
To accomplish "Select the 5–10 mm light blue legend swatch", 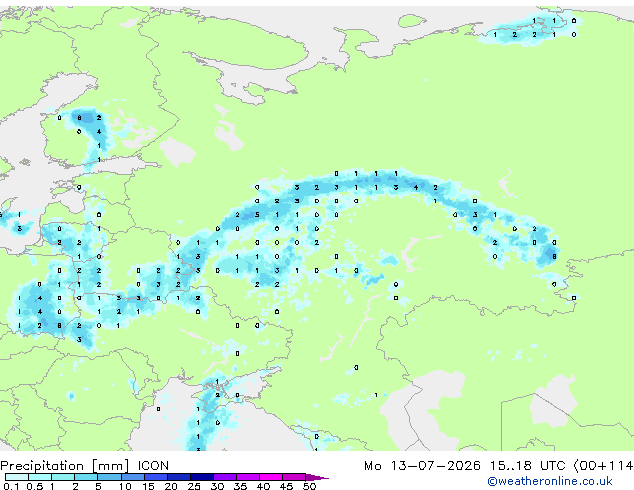I will pos(109,477).
